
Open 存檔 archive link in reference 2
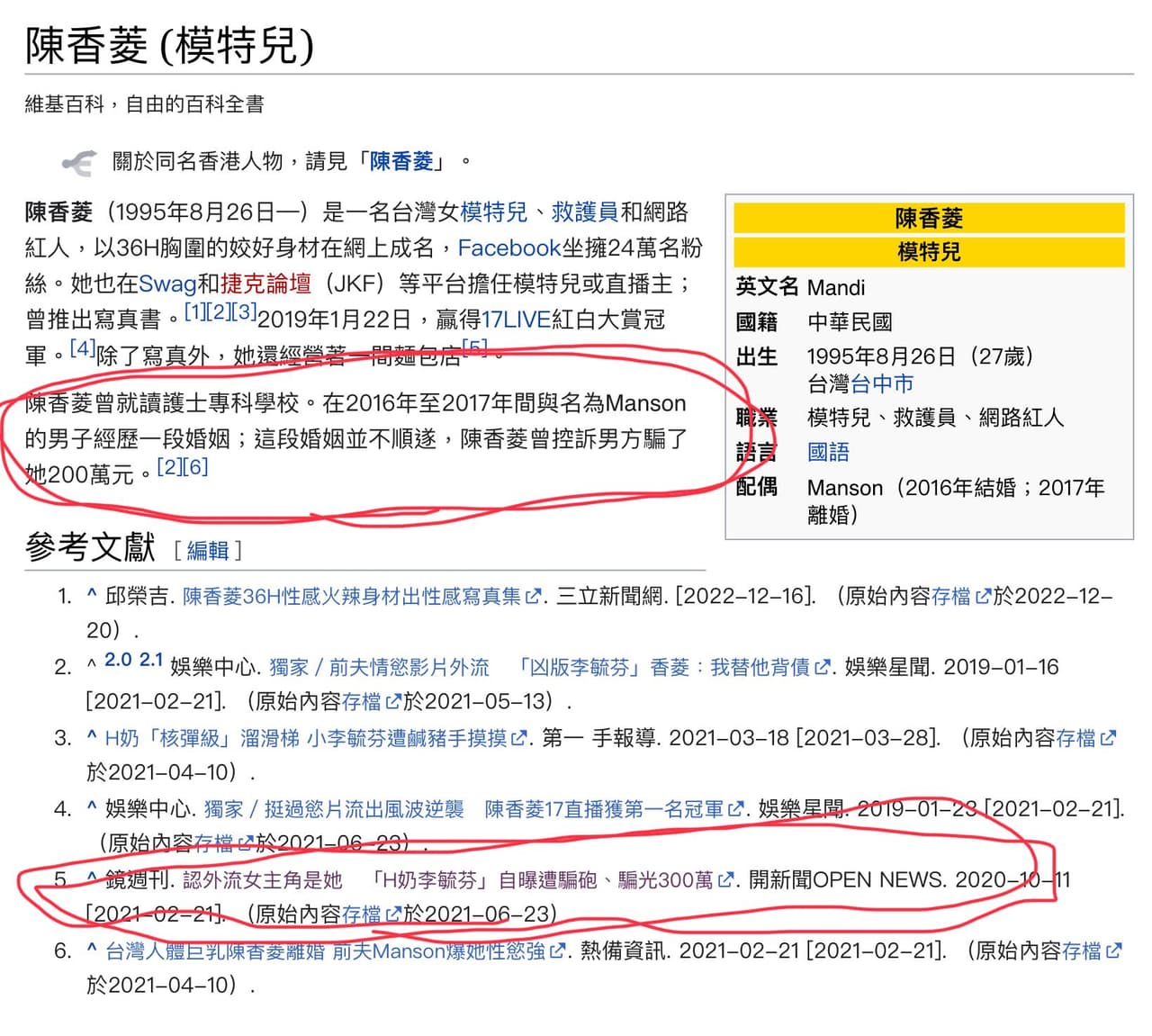click(362, 700)
